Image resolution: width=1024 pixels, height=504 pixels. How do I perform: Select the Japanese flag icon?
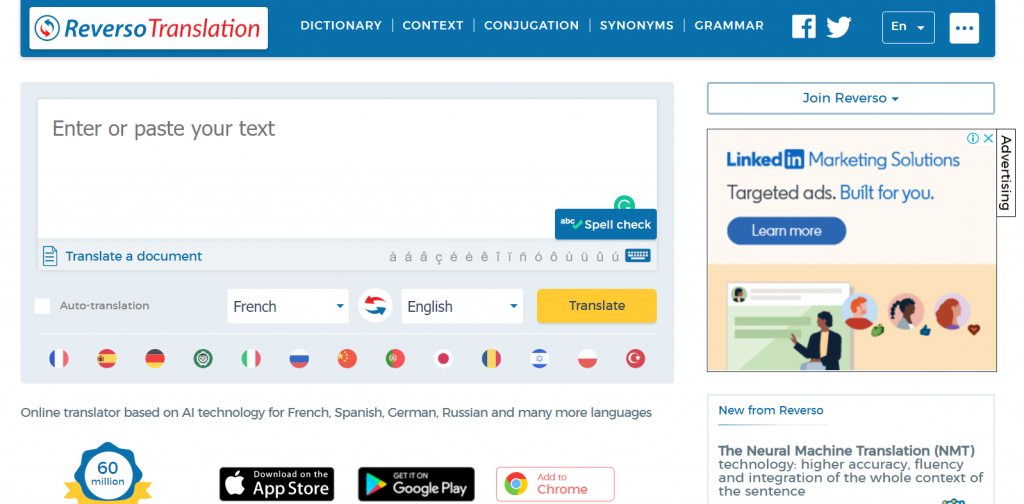pyautogui.click(x=443, y=358)
